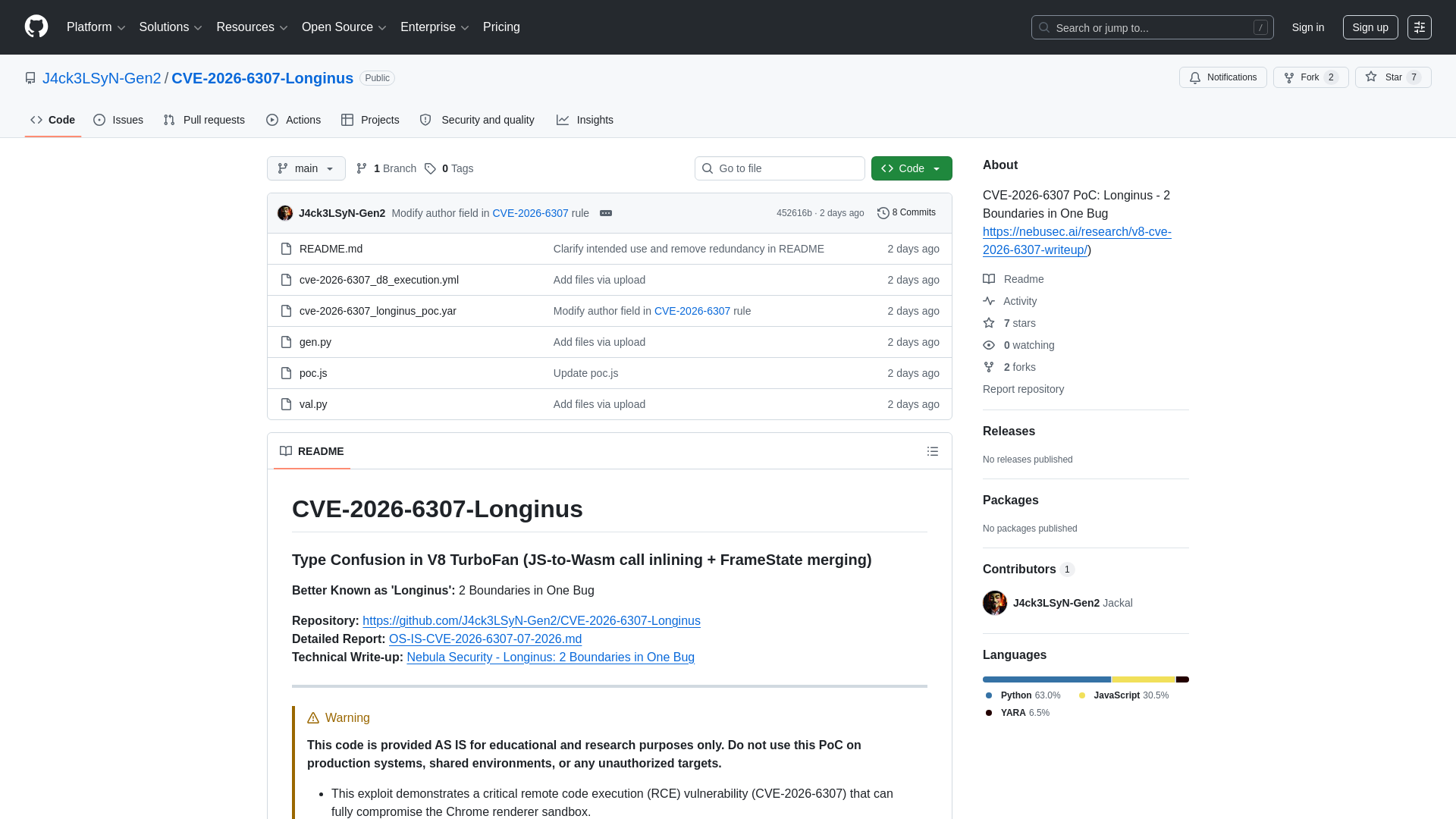Expand the Open Source menu
This screenshot has width=1456, height=819.
(344, 27)
